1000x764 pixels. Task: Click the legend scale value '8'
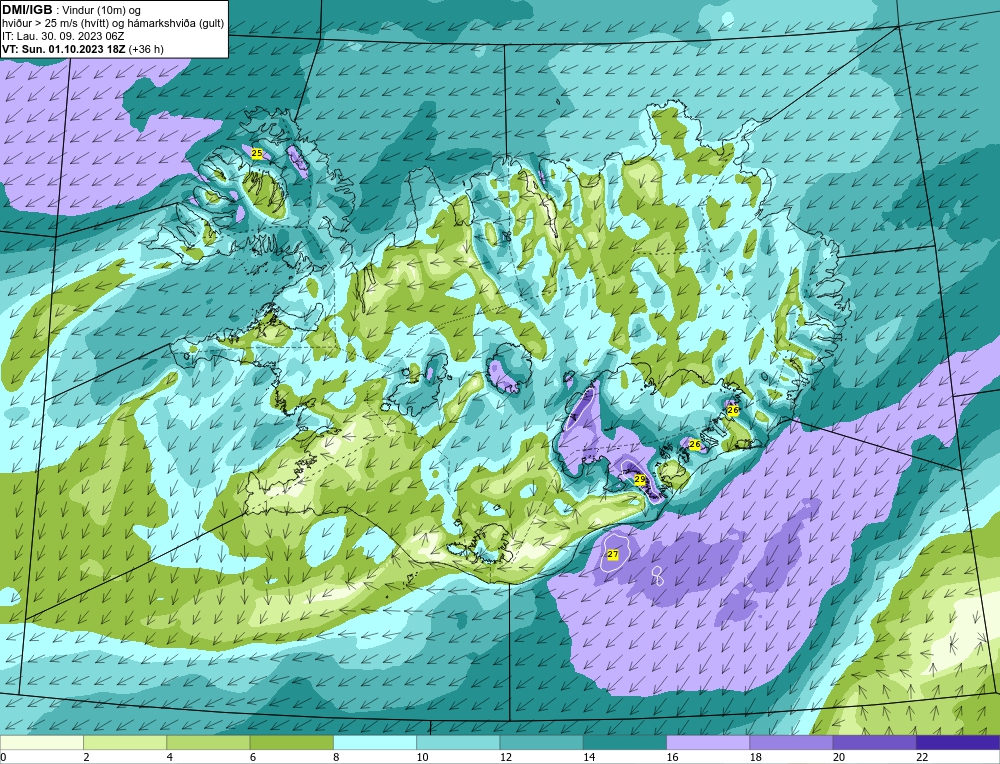336,757
